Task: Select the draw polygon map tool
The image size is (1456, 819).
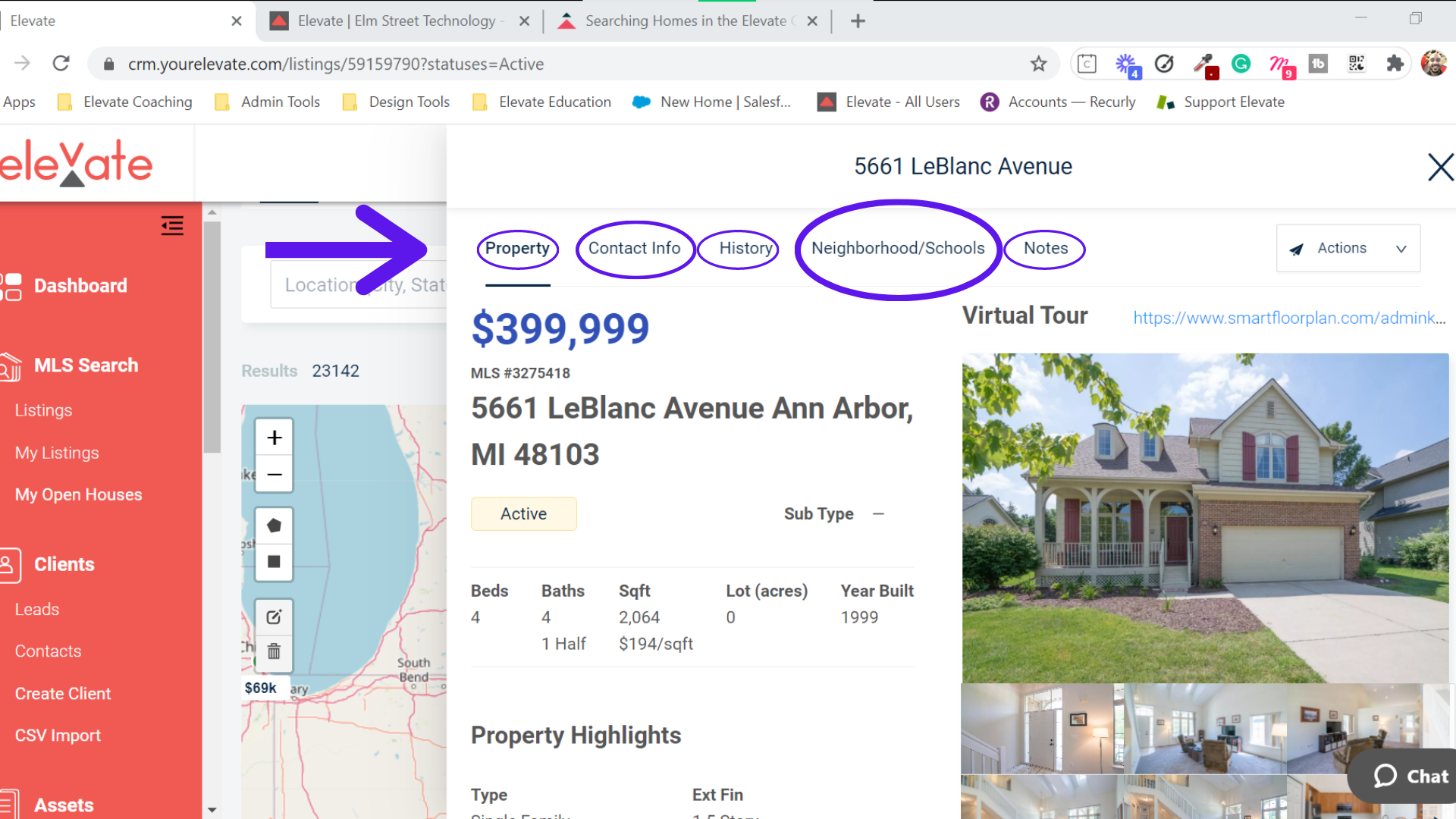Action: tap(275, 525)
